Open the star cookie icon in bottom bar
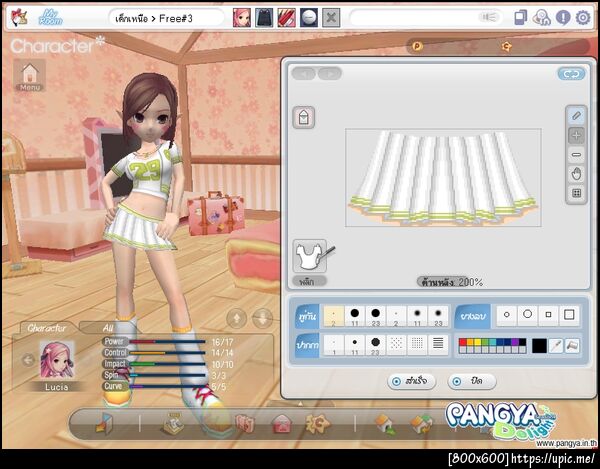This screenshot has width=600, height=469. click(x=317, y=424)
